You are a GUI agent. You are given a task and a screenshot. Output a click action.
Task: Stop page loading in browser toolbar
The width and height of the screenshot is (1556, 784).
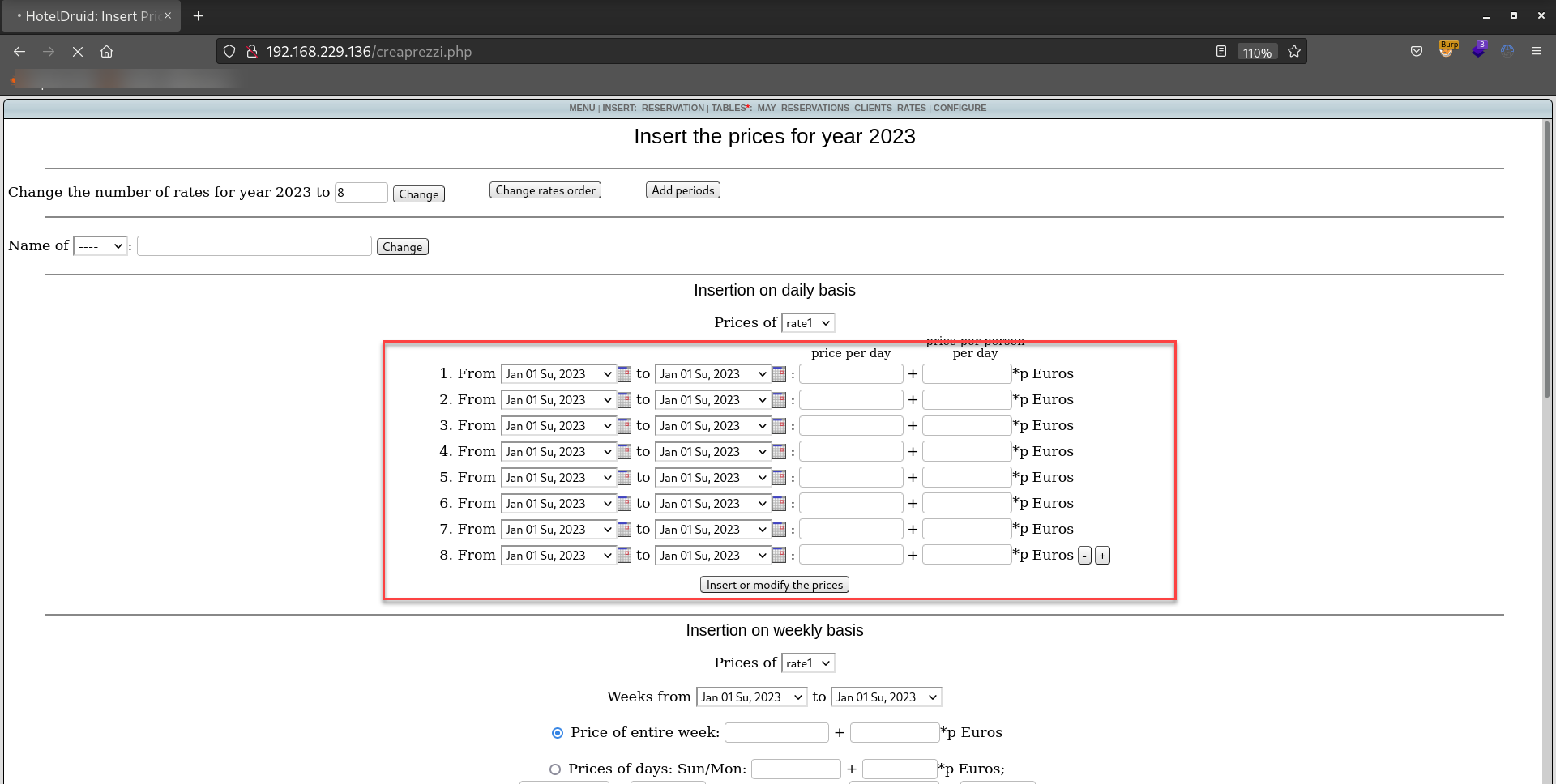[78, 52]
